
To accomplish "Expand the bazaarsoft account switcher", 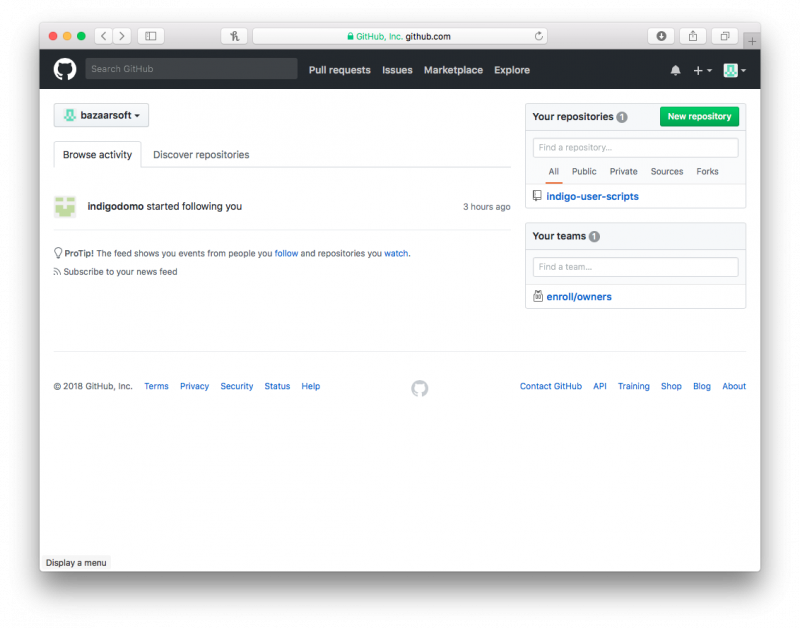I will 101,115.
